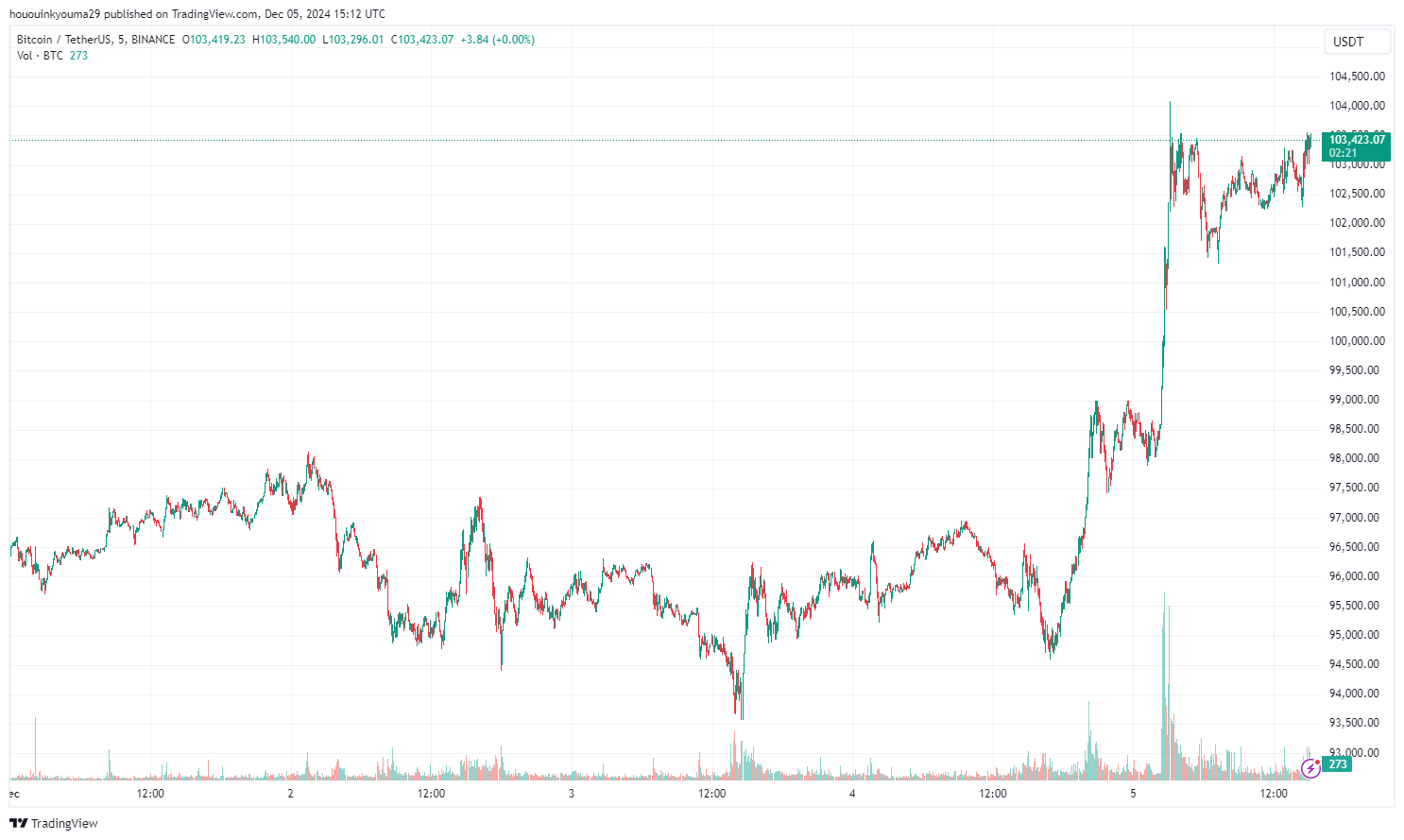
Task: Click the date label 5 on time axis
Action: 1133,794
